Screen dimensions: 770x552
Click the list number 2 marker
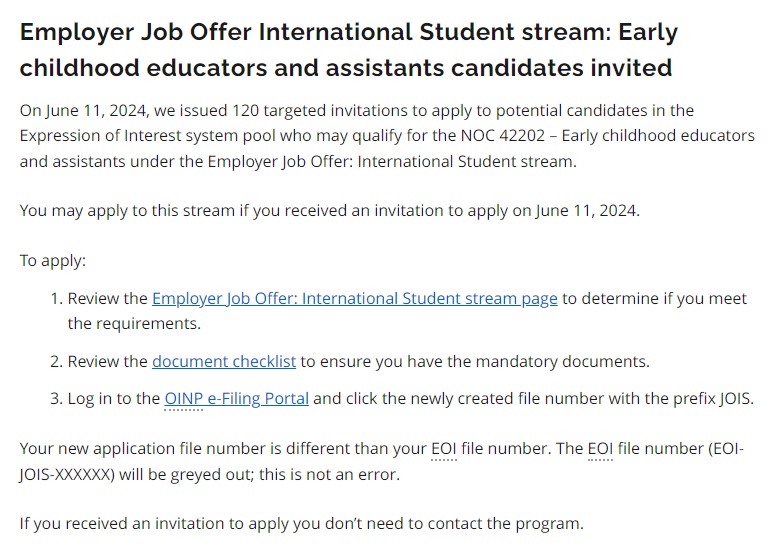(x=56, y=361)
